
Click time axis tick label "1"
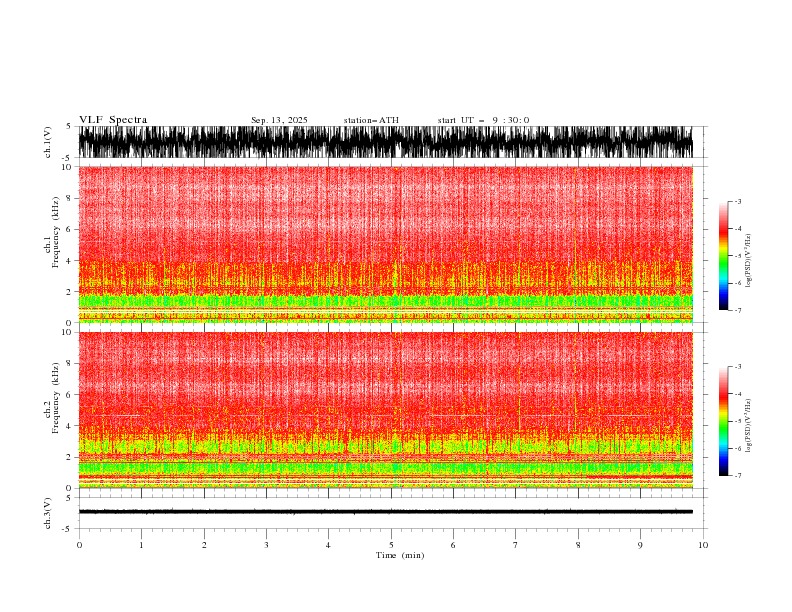[x=141, y=545]
